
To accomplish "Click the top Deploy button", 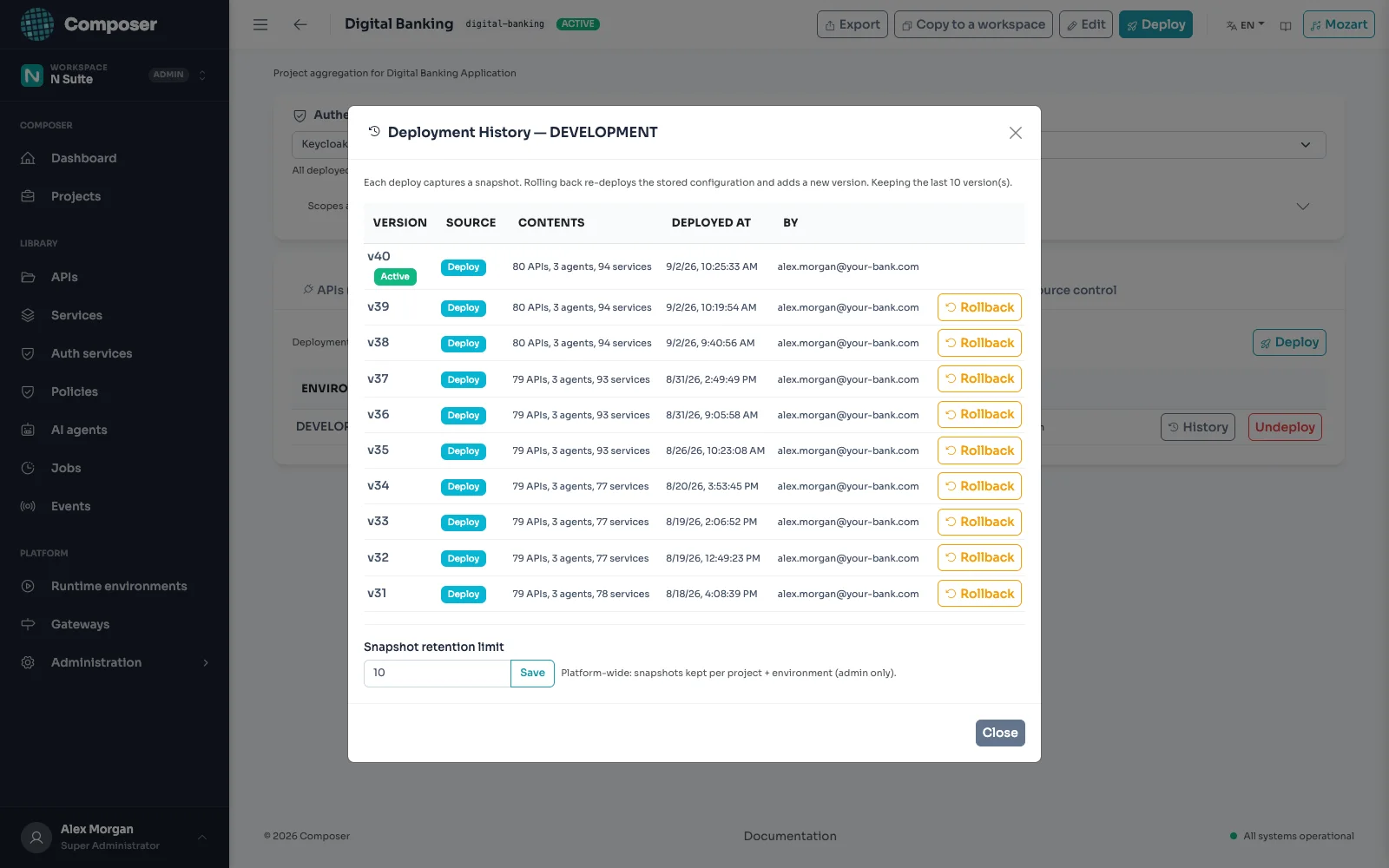I will tap(1155, 24).
